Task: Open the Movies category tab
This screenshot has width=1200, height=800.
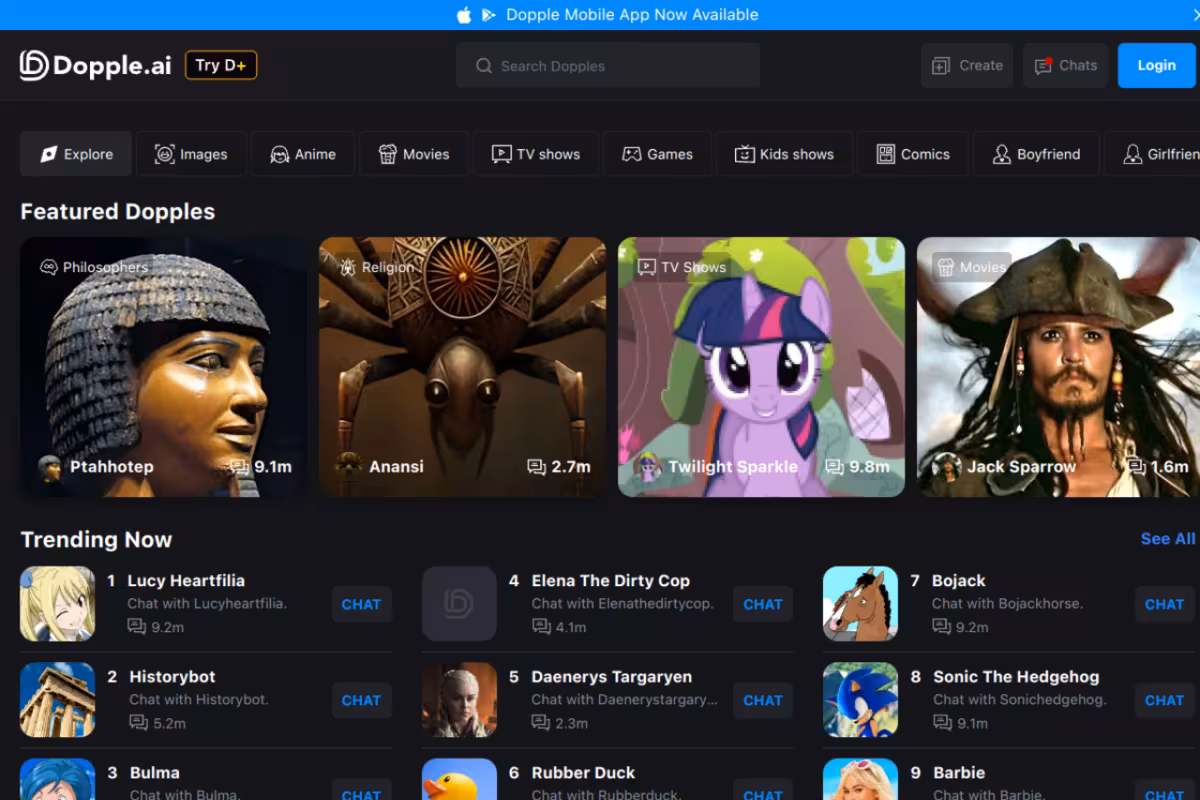Action: point(414,154)
